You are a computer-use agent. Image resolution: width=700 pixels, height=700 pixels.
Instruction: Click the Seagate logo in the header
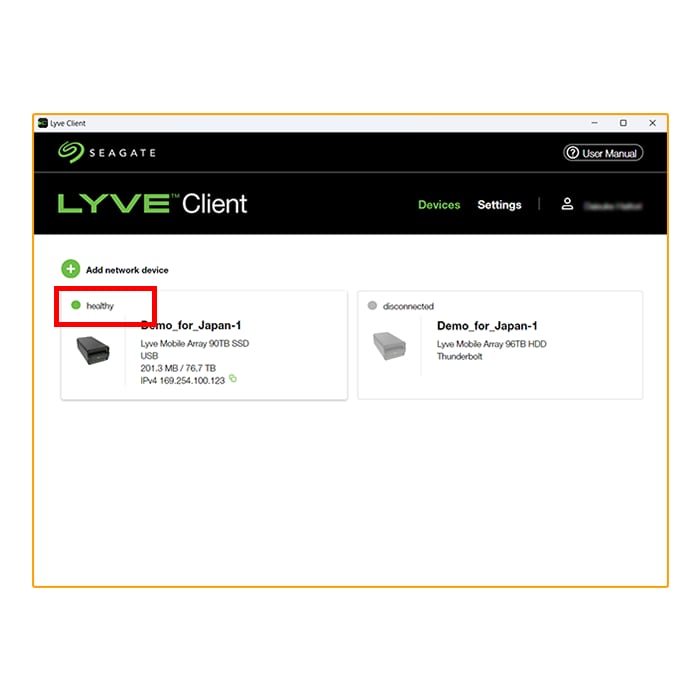107,153
